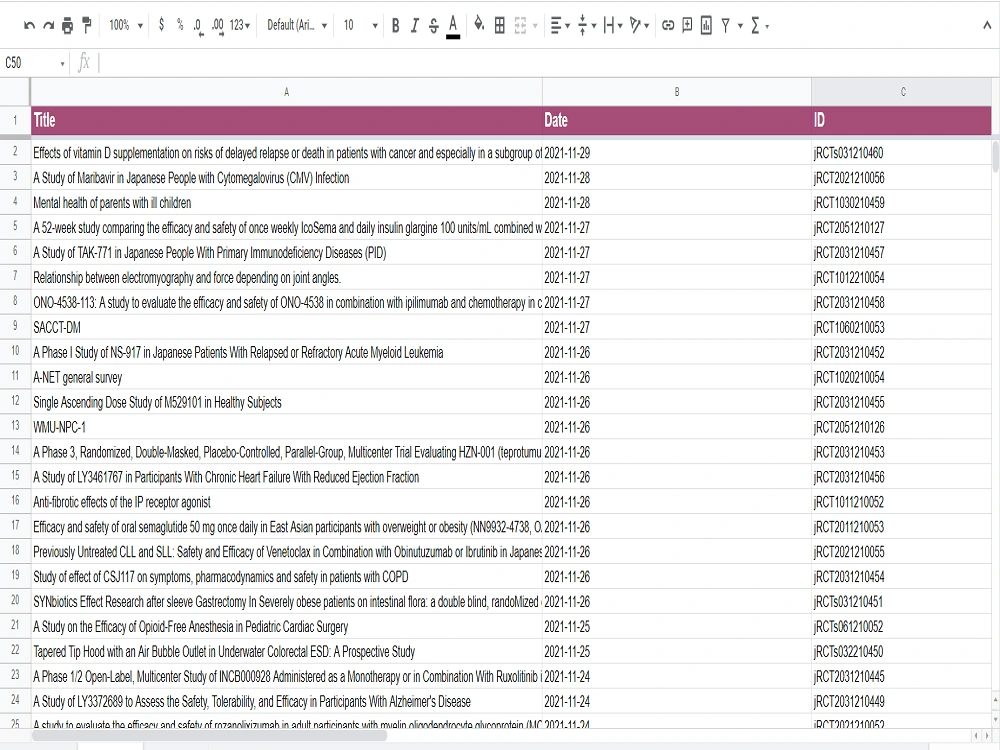Viewport: 1000px width, 750px height.
Task: Click 'Single Ascending Dose Study of M529101' cell
Action: click(286, 402)
